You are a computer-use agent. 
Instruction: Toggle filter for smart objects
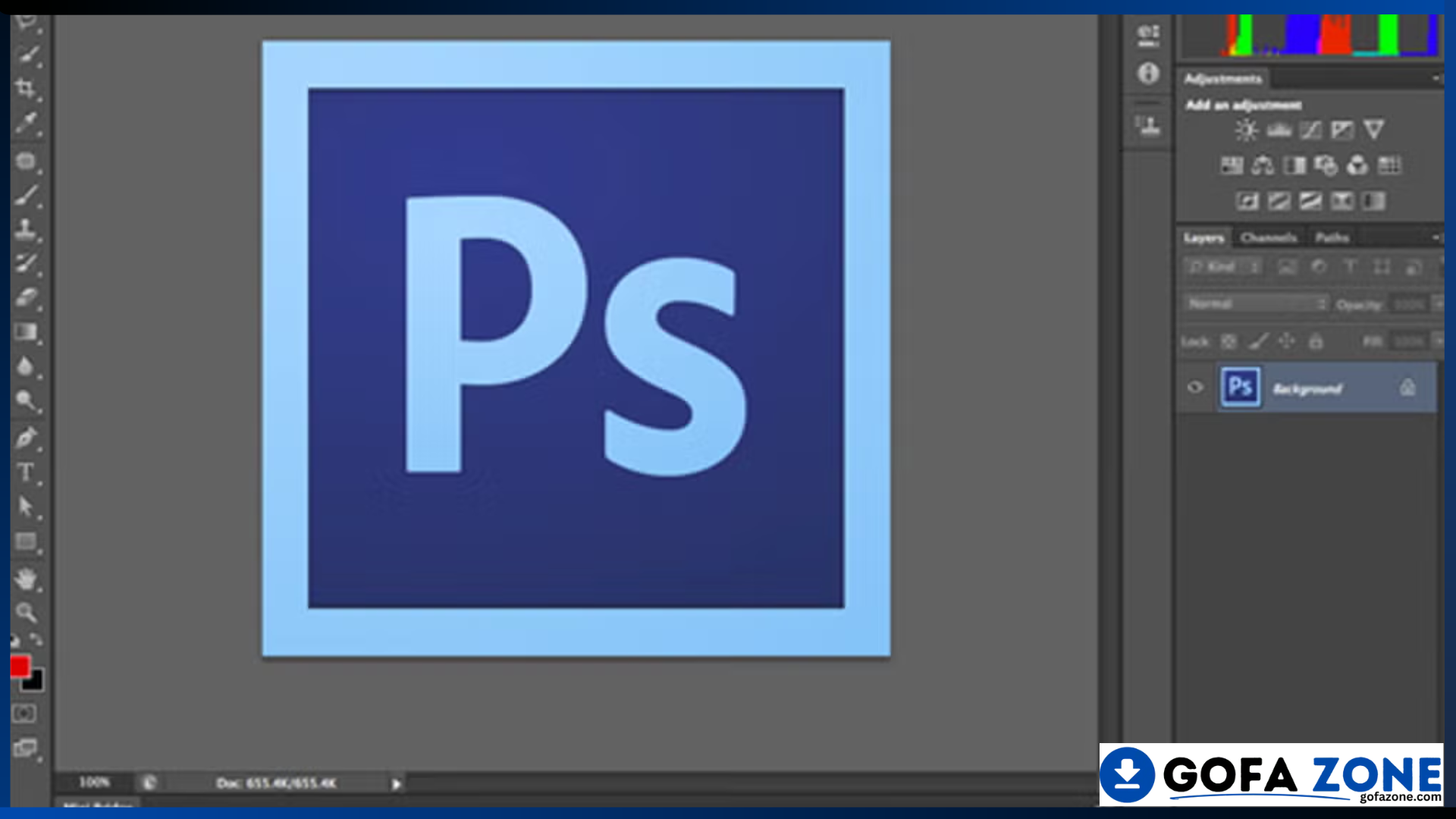[1413, 267]
